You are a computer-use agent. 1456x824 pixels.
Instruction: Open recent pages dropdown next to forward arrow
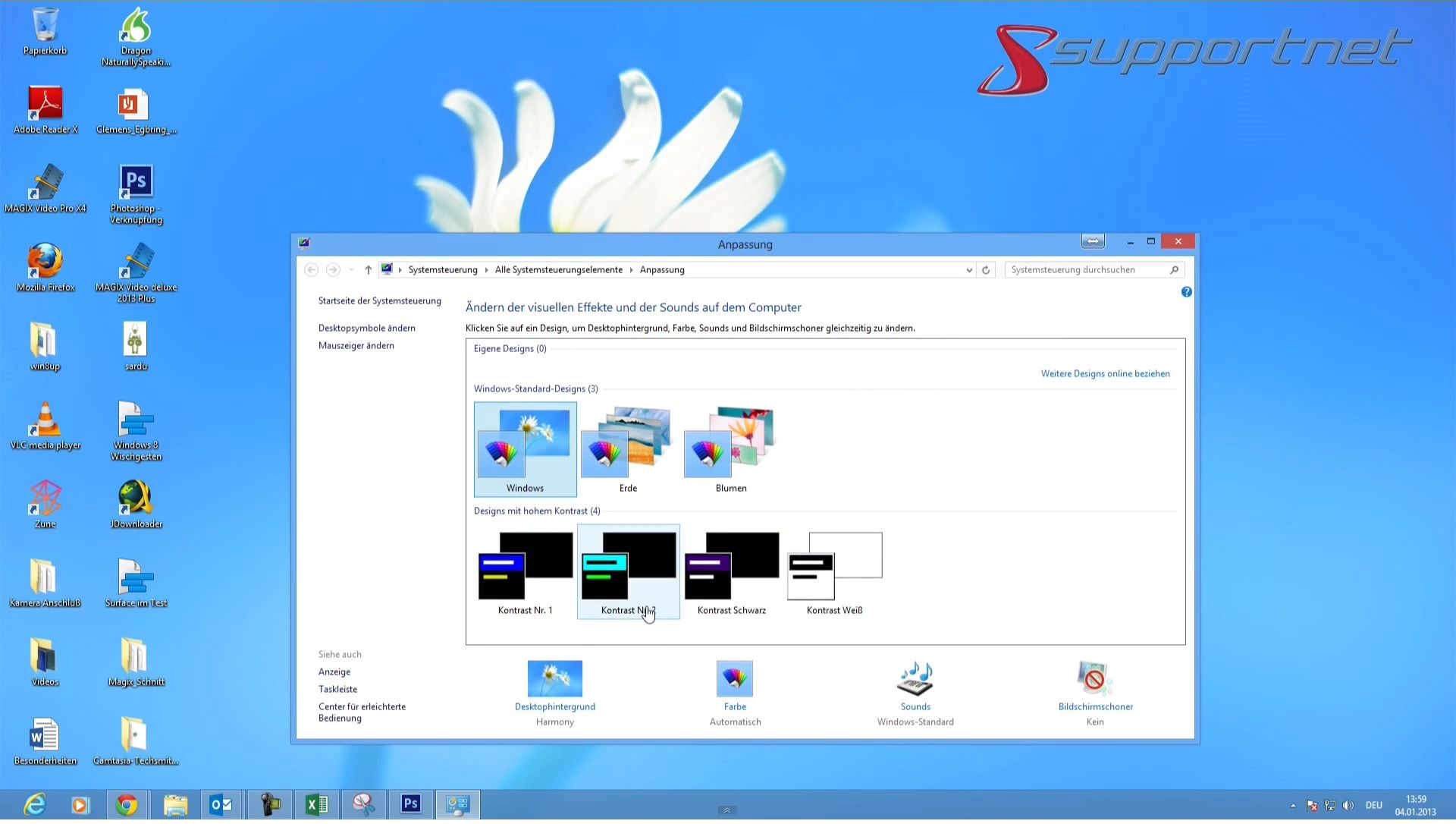[351, 270]
